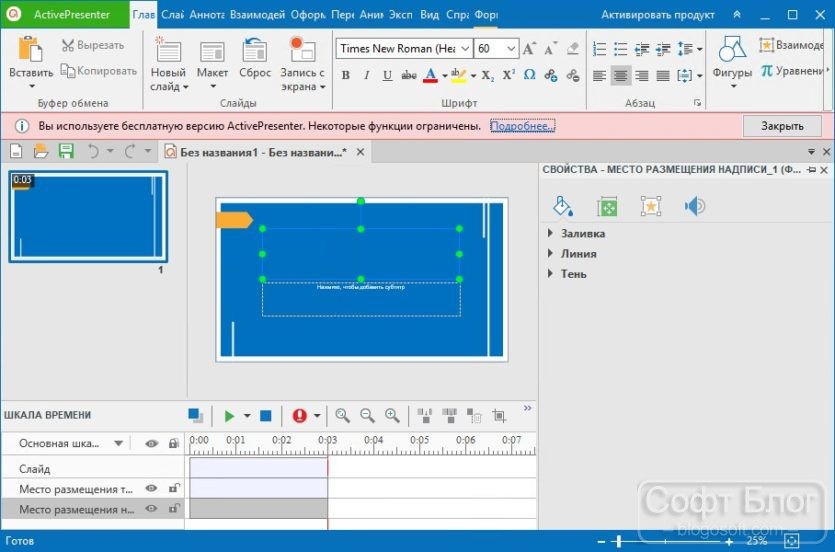Align text left
The width and height of the screenshot is (835, 552).
(599, 76)
